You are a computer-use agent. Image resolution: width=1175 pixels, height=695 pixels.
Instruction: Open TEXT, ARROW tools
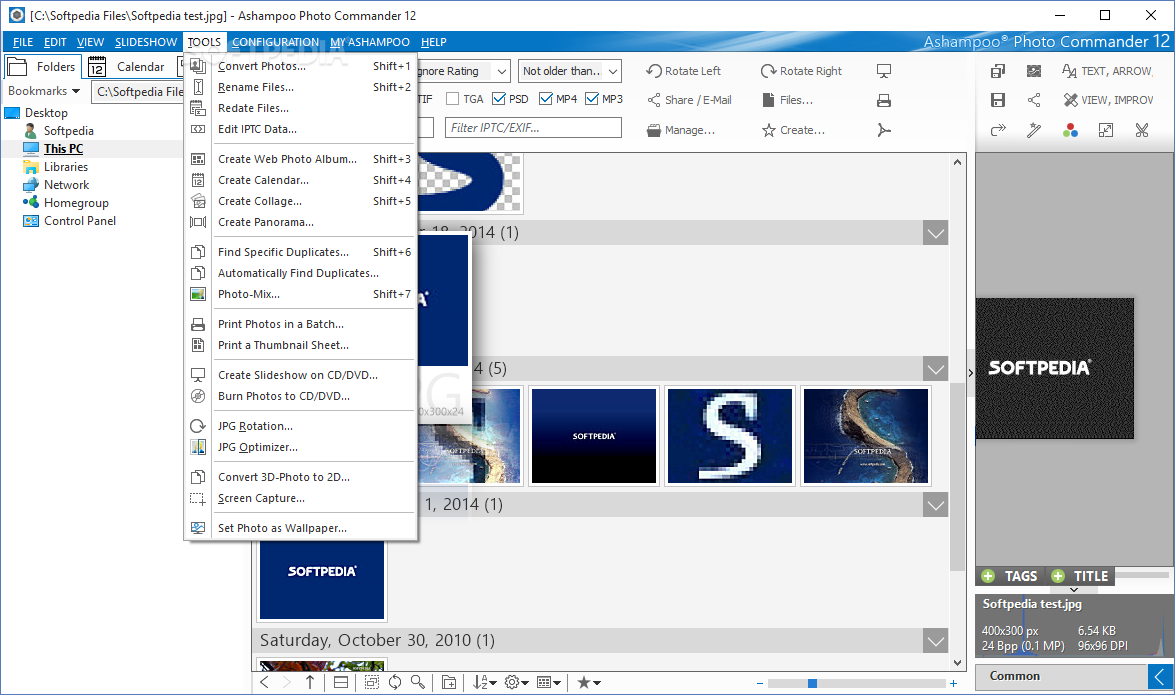coord(1108,71)
